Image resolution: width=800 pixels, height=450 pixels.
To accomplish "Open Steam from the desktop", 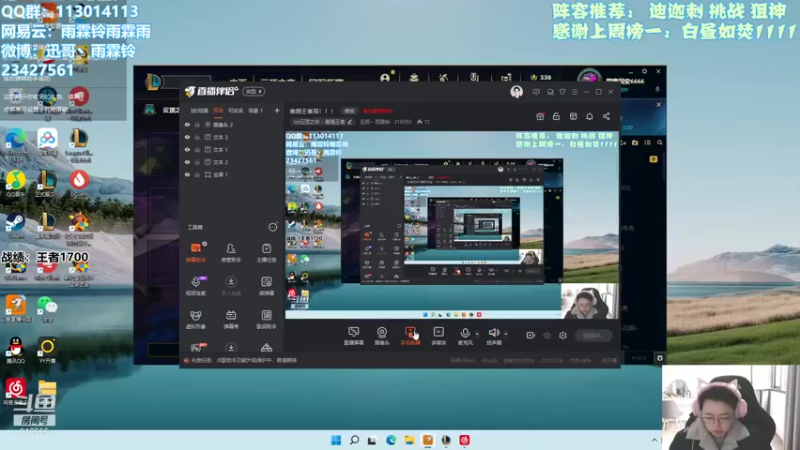I will 15,226.
